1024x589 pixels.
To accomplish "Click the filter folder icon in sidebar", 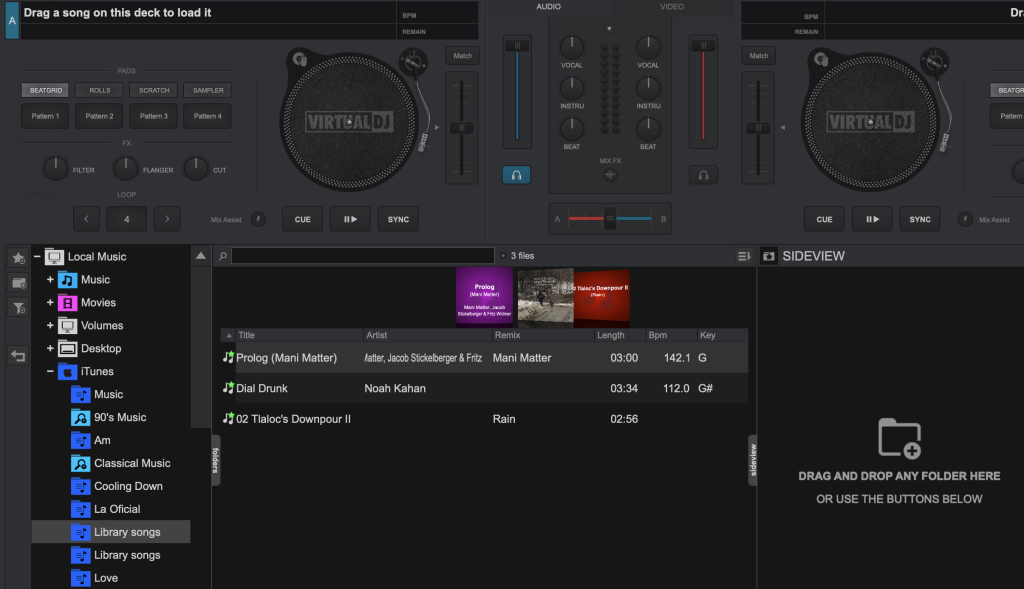I will tap(18, 308).
